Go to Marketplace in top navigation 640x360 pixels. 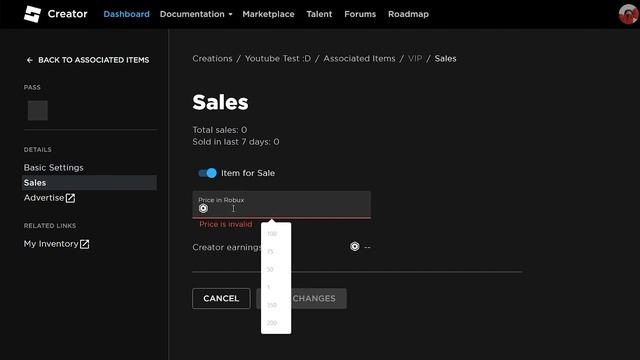point(268,14)
